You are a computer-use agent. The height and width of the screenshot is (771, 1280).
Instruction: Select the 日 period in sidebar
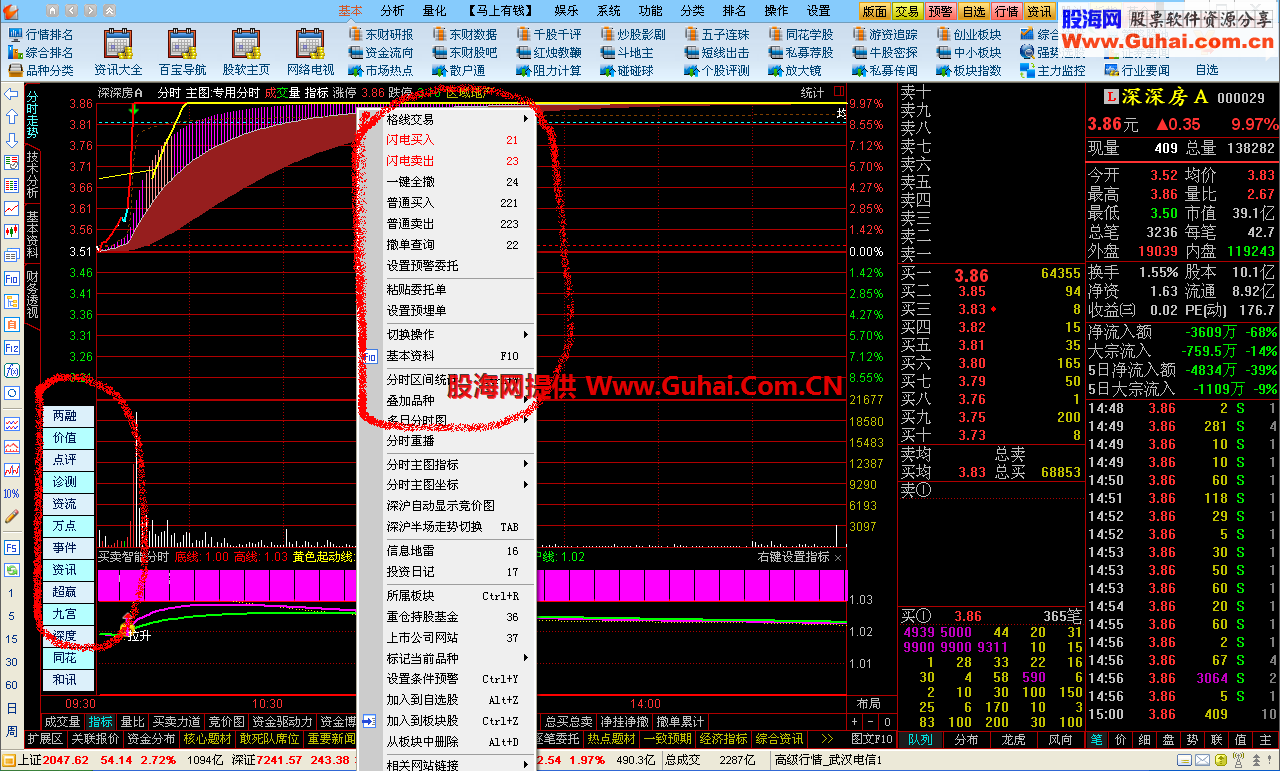pos(11,708)
